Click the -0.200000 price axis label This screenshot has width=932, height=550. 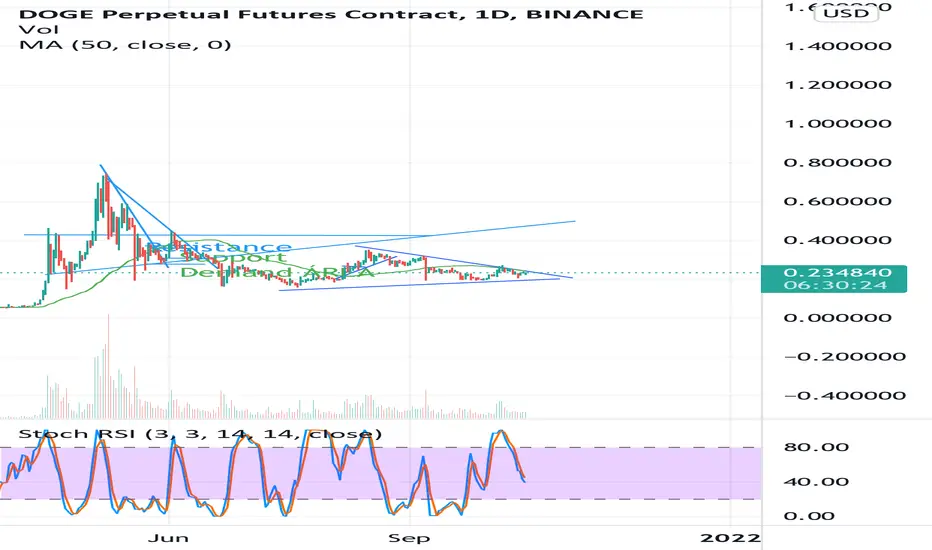[845, 357]
